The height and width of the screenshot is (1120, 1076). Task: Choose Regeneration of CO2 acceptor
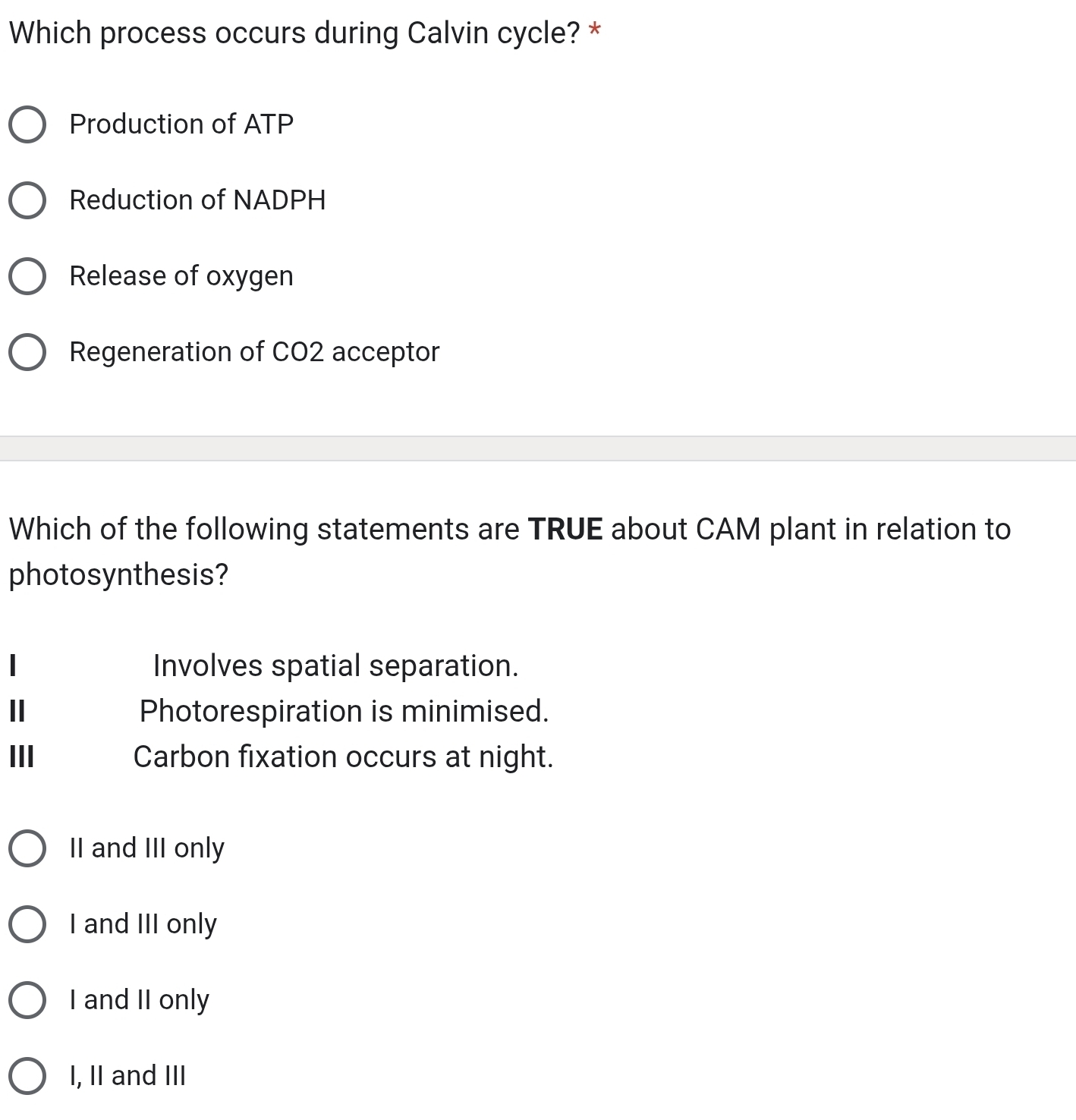[x=27, y=351]
